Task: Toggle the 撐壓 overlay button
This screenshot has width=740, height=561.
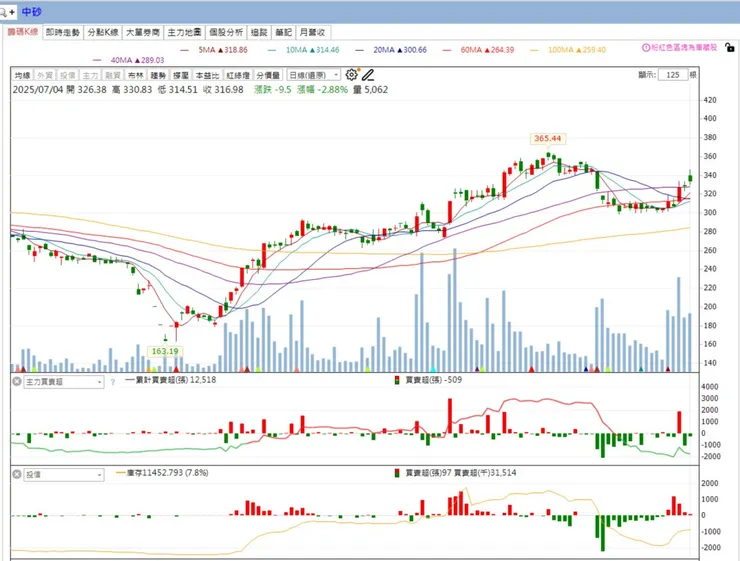Action: click(181, 75)
